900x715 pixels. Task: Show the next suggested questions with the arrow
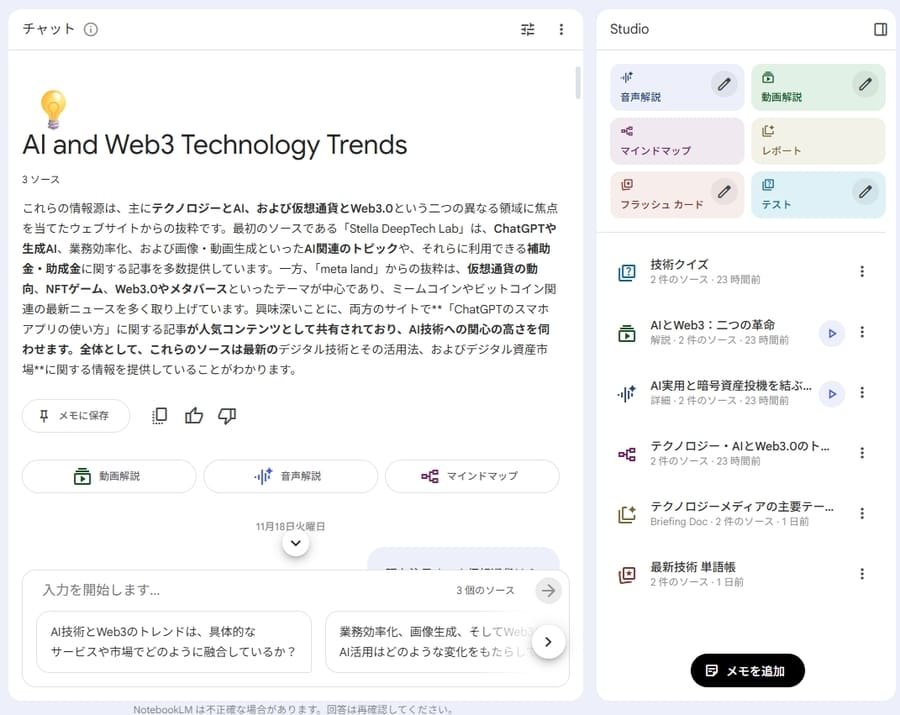(x=548, y=641)
